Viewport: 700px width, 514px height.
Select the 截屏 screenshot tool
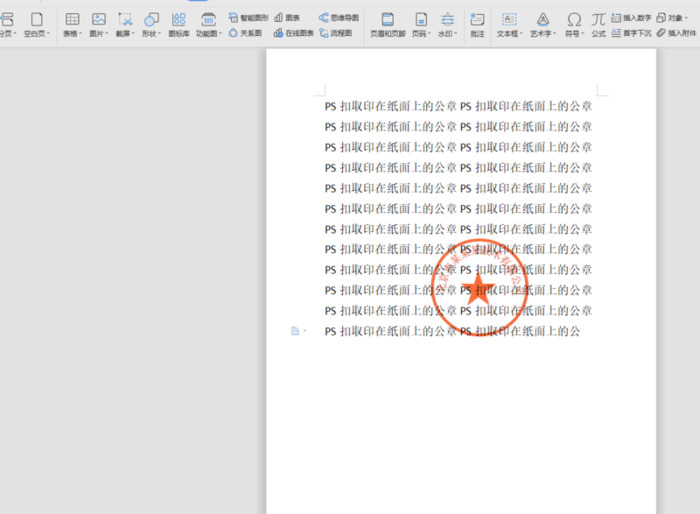click(x=125, y=19)
